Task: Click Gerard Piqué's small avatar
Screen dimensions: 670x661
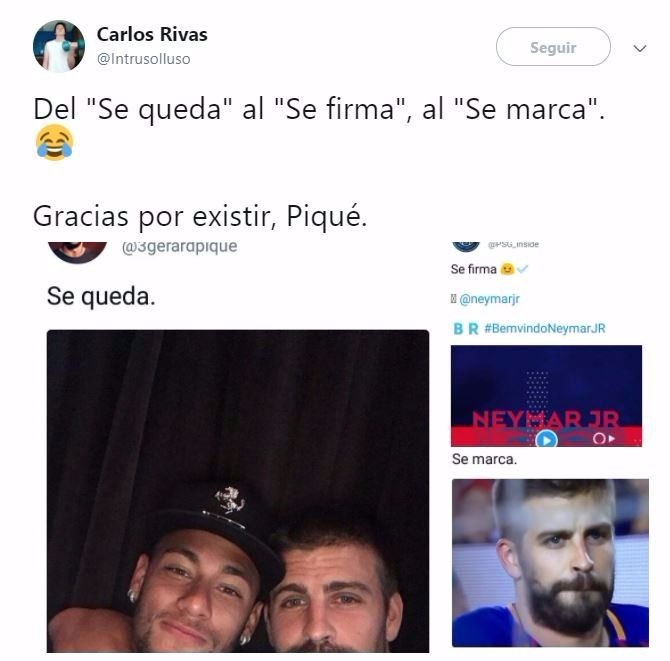Action: (77, 252)
